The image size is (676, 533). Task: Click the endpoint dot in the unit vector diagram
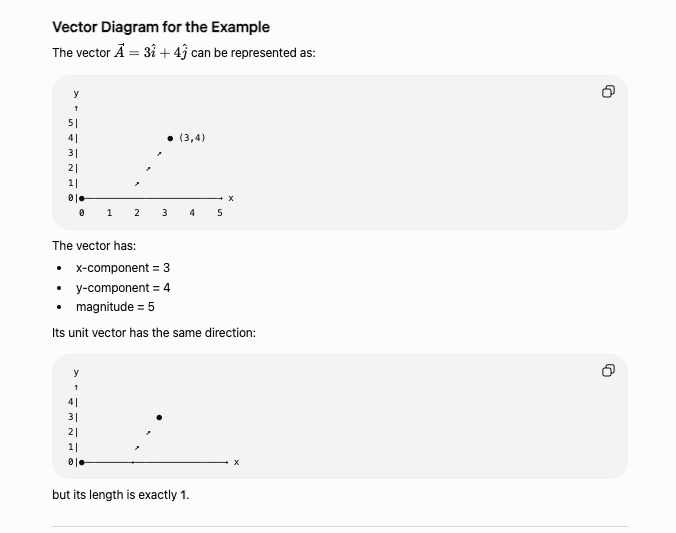point(159,417)
